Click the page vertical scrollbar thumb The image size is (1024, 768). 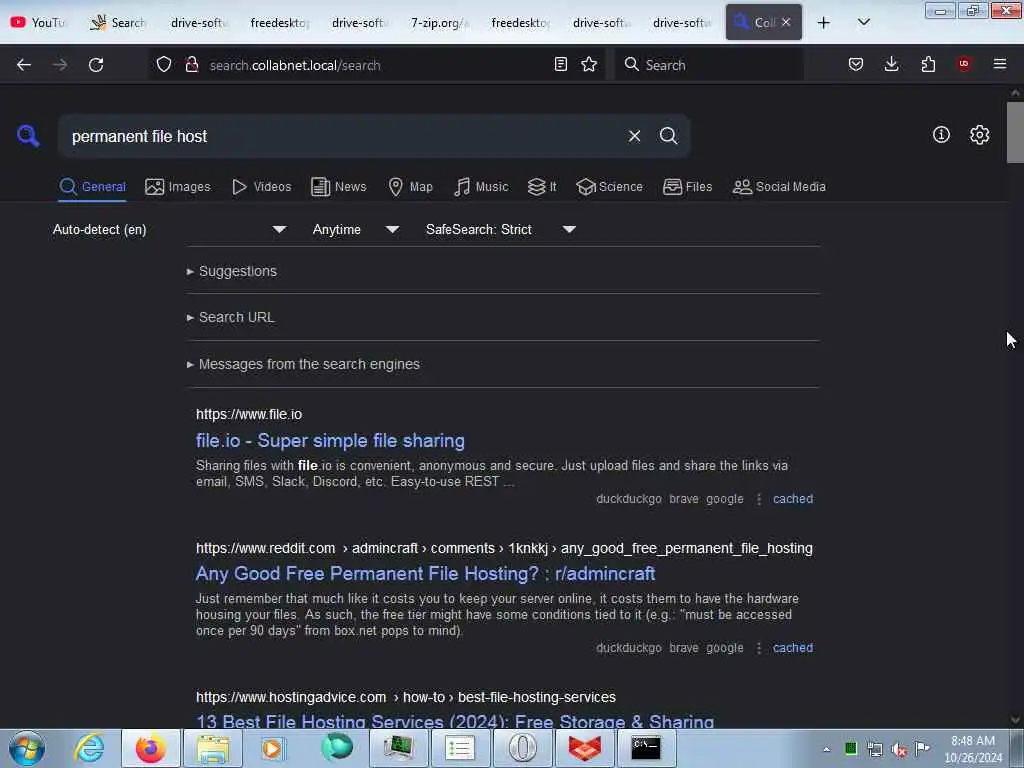(x=1015, y=133)
